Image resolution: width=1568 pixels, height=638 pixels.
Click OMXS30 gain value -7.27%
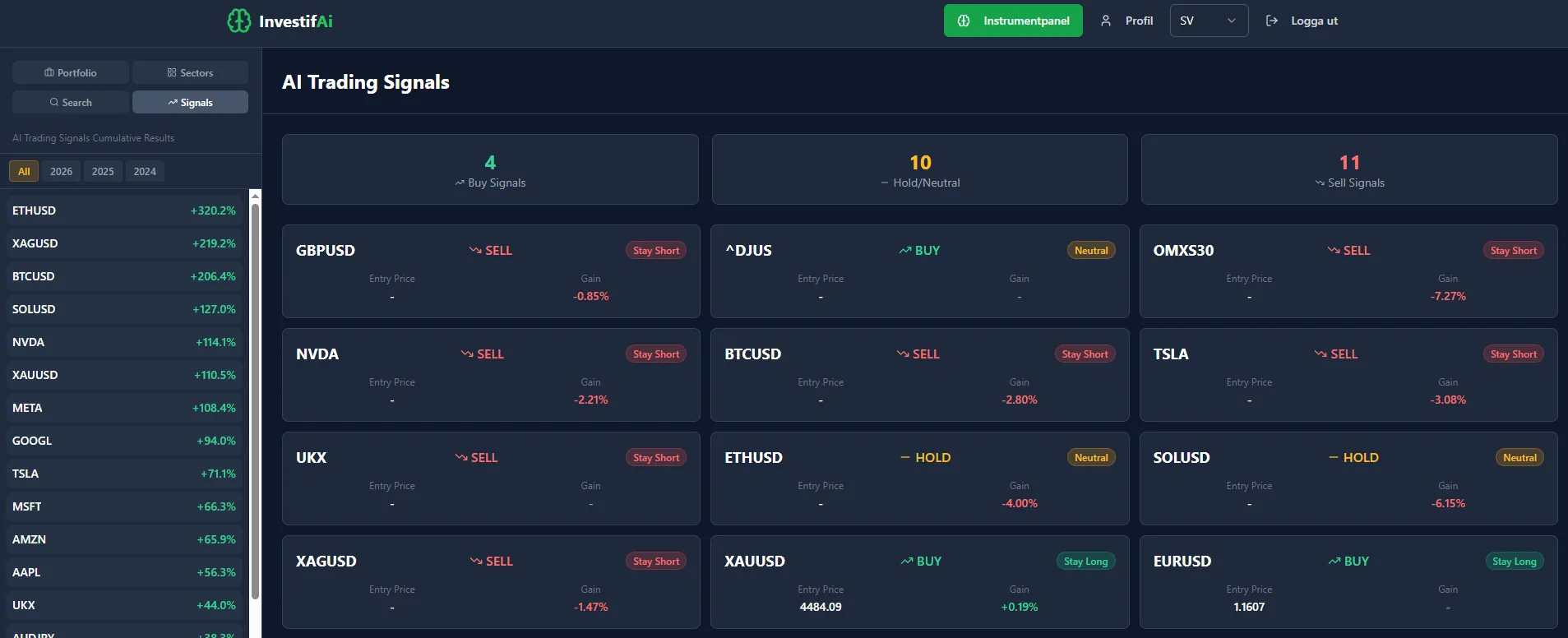coord(1448,296)
